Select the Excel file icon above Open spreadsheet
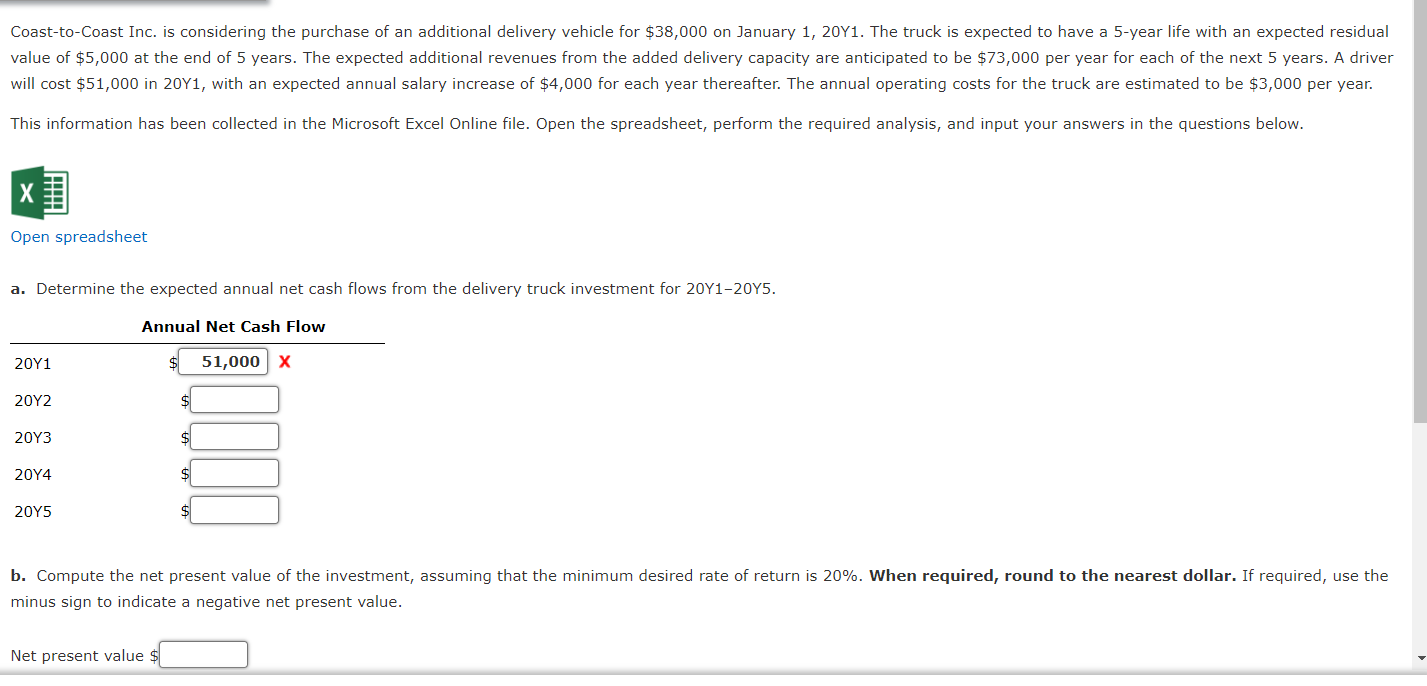Viewport: 1427px width, 686px height. [x=40, y=192]
